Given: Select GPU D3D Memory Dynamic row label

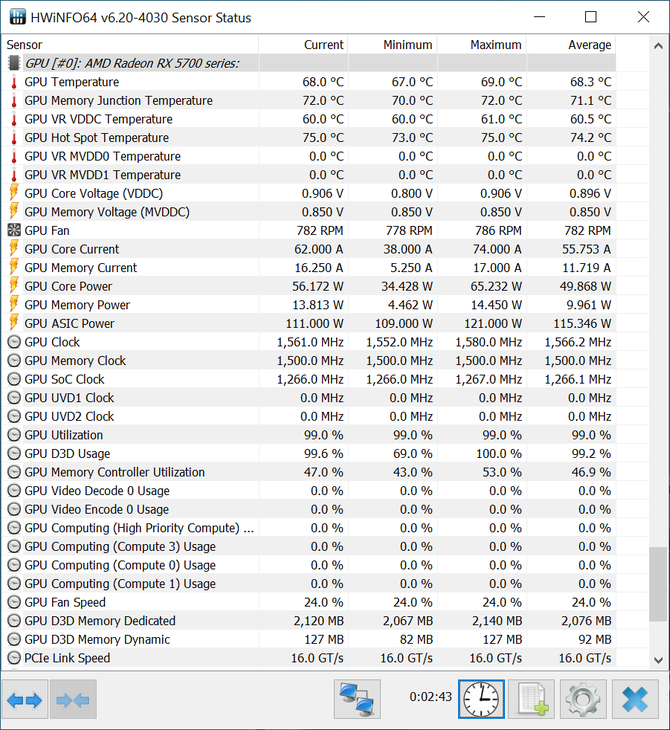Looking at the screenshot, I should (x=97, y=639).
